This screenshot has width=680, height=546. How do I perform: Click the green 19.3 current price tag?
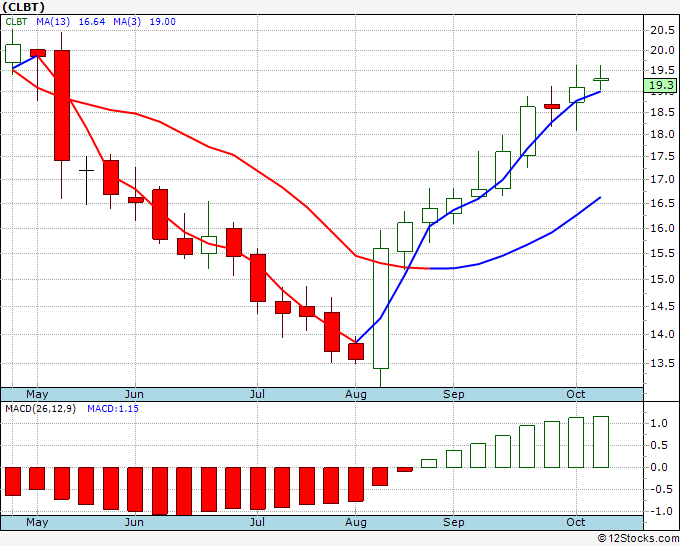660,85
